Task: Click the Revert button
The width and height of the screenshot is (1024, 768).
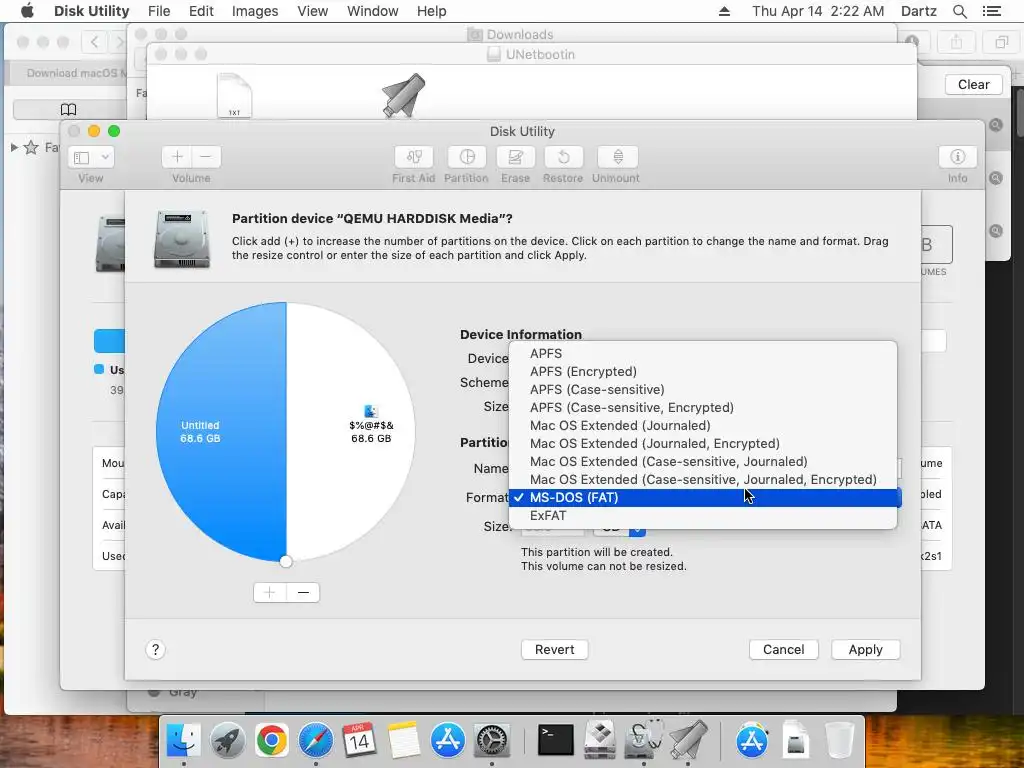Action: (x=554, y=650)
